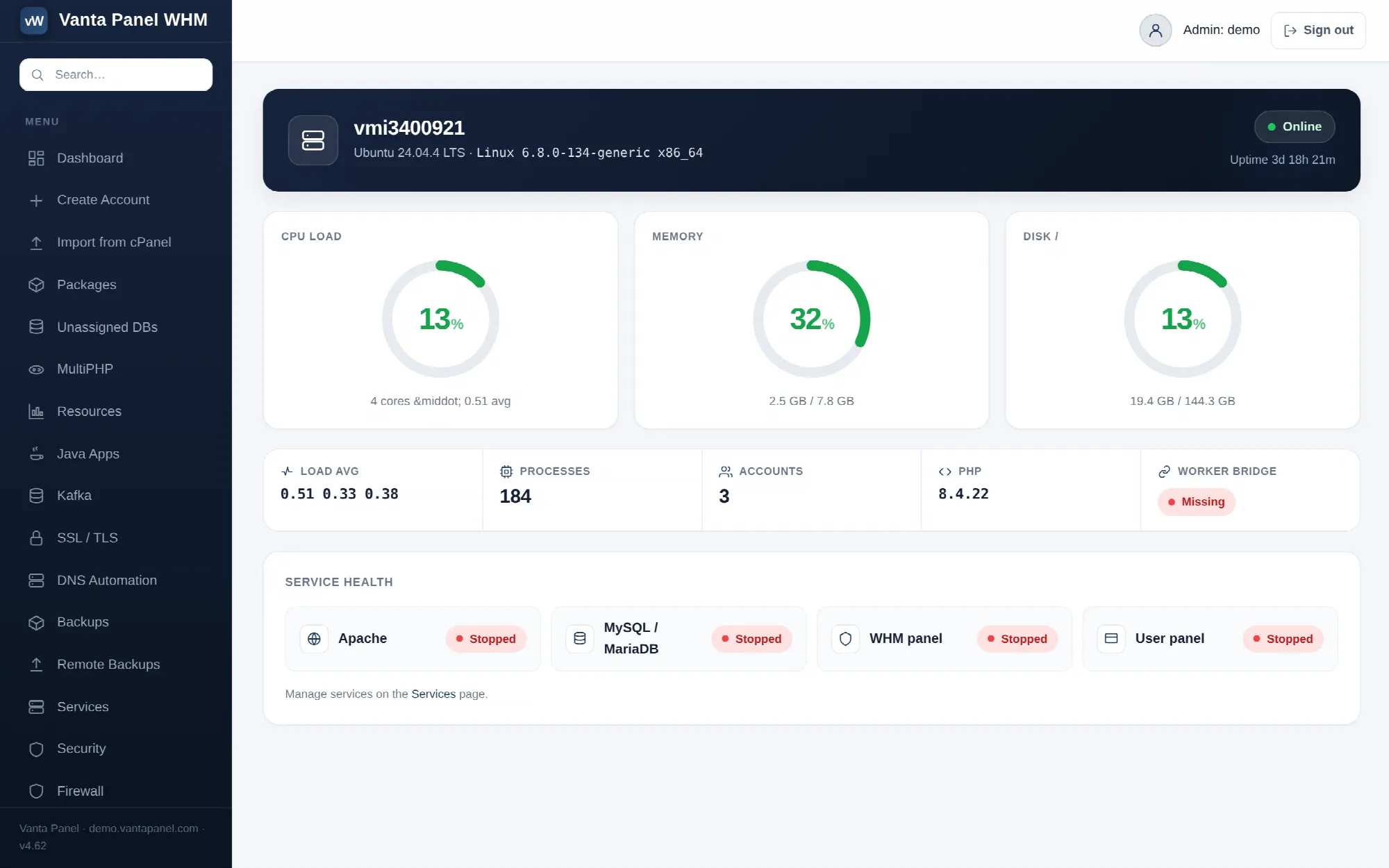
Task: Click the Services server icon in sidebar
Action: click(x=36, y=707)
